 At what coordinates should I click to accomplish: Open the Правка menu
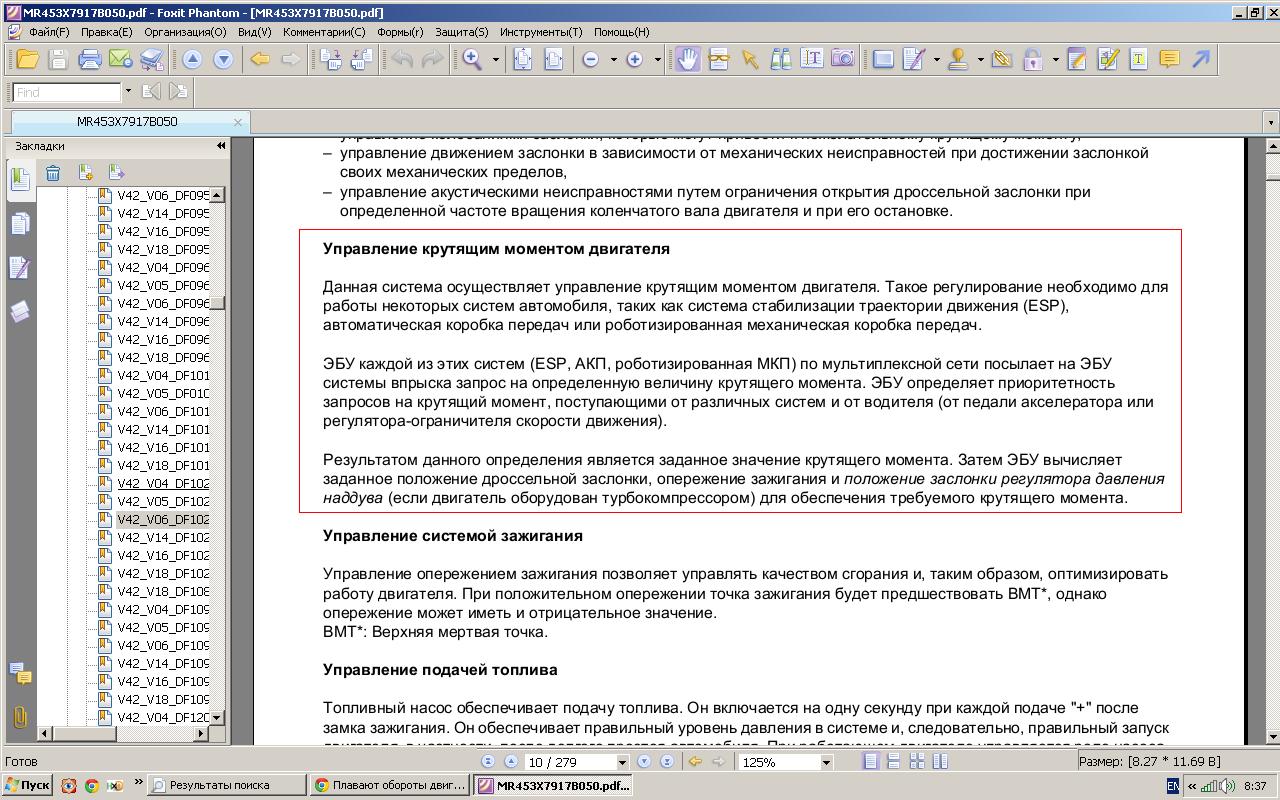(106, 32)
